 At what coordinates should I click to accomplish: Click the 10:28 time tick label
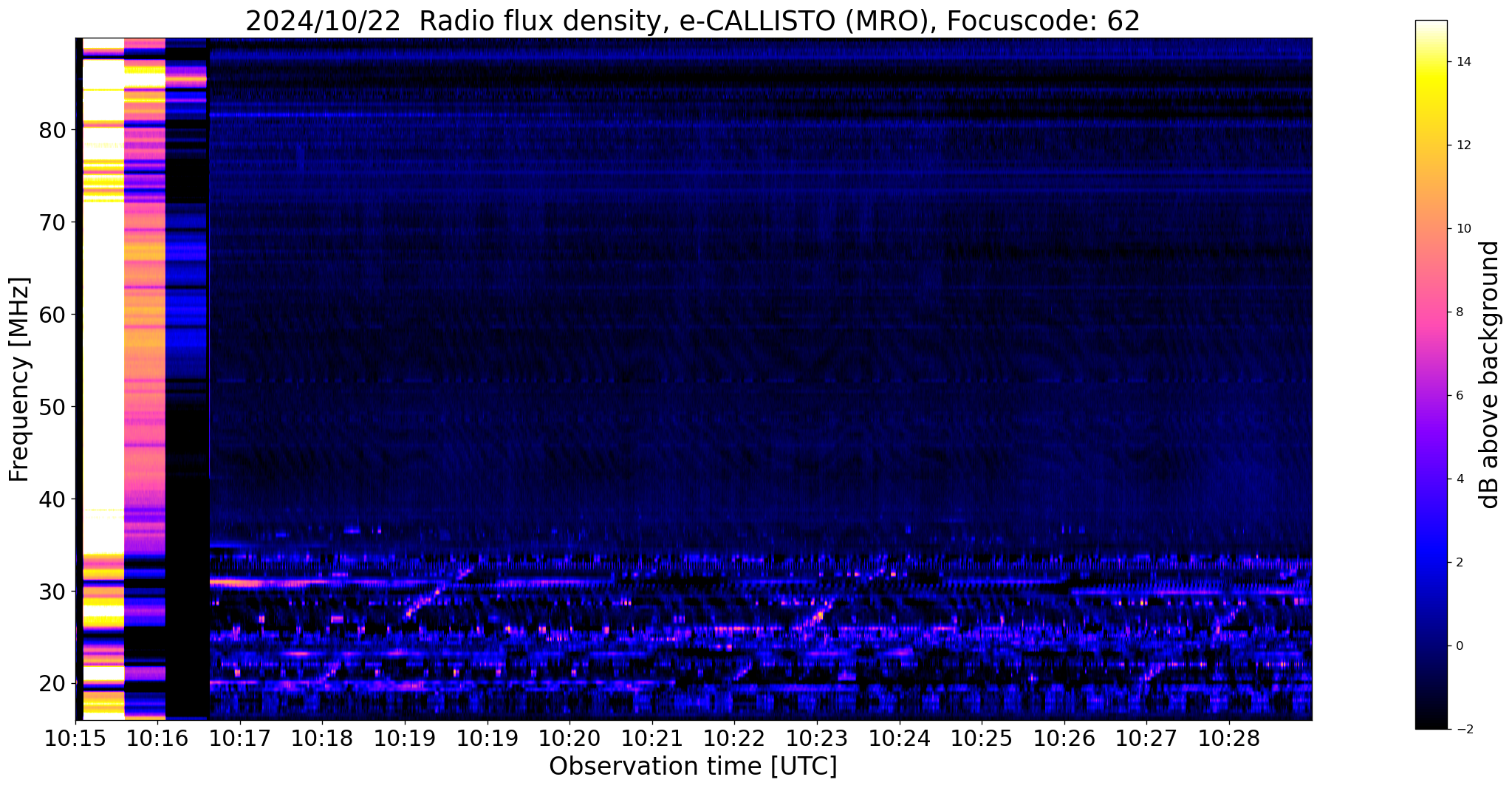tap(1229, 739)
